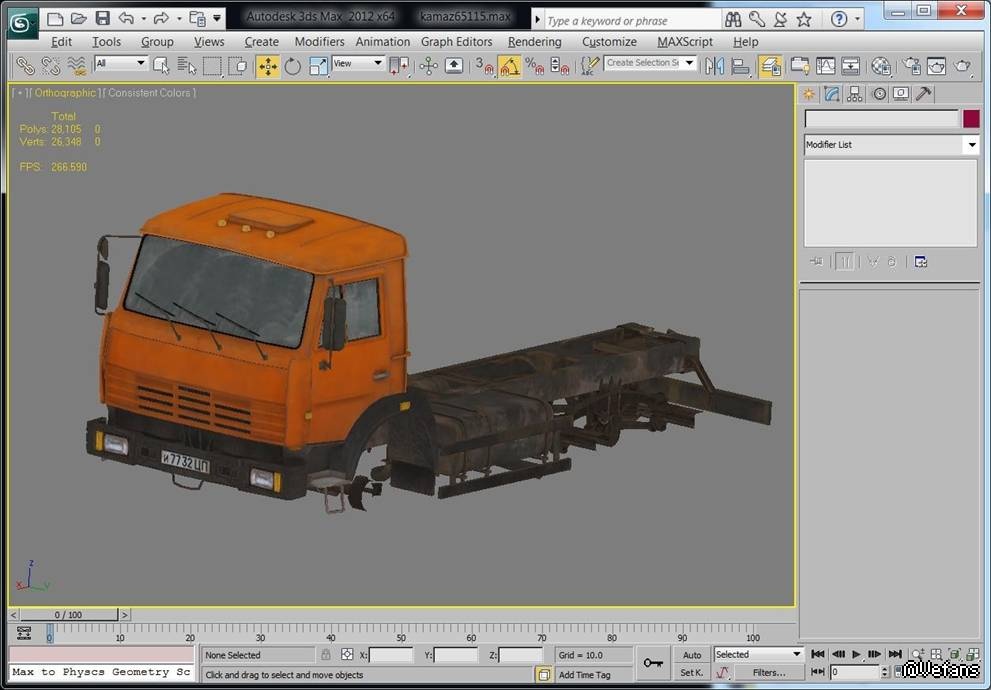This screenshot has width=991, height=690.
Task: Toggle the Angle Snap button
Action: coord(510,66)
